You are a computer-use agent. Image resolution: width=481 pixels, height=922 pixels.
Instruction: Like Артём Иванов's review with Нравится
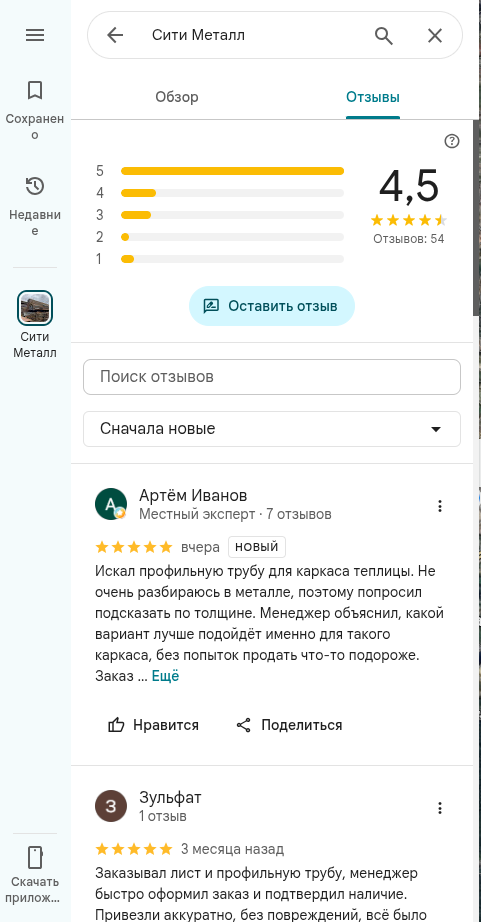pyautogui.click(x=153, y=725)
